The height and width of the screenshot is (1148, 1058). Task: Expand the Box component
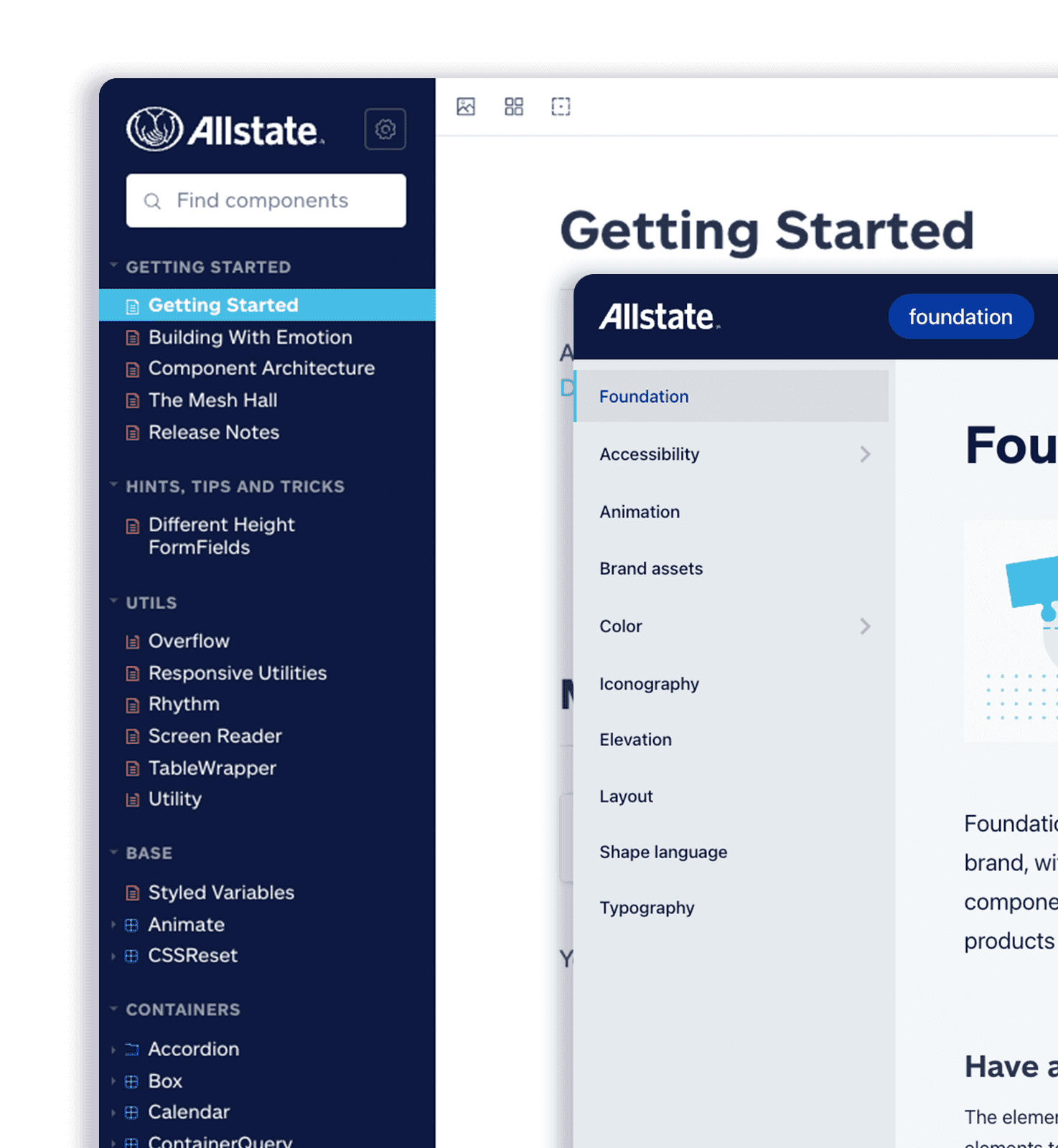113,1081
